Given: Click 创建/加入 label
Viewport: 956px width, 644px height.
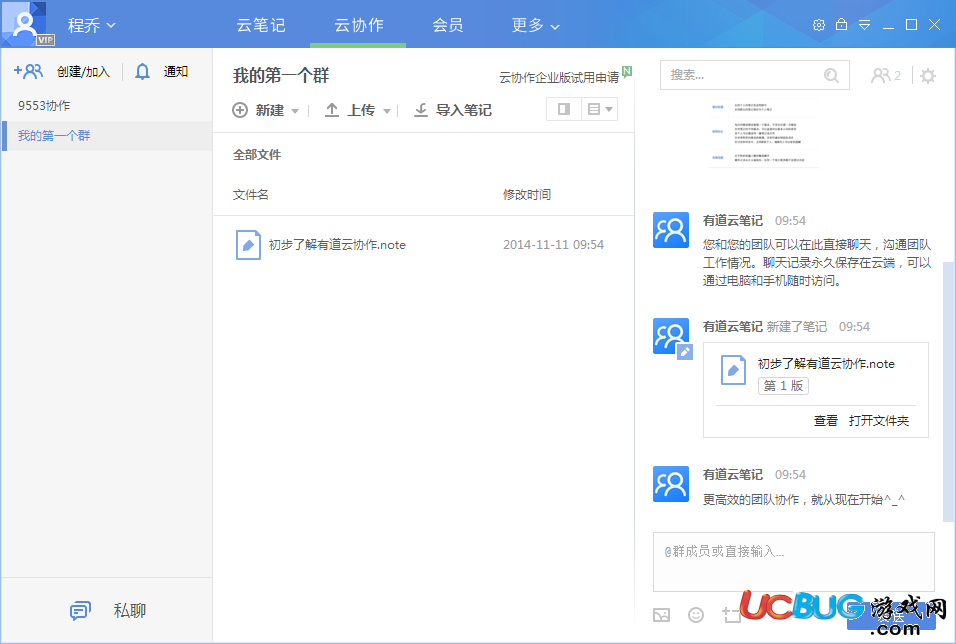Looking at the screenshot, I should pos(84,72).
